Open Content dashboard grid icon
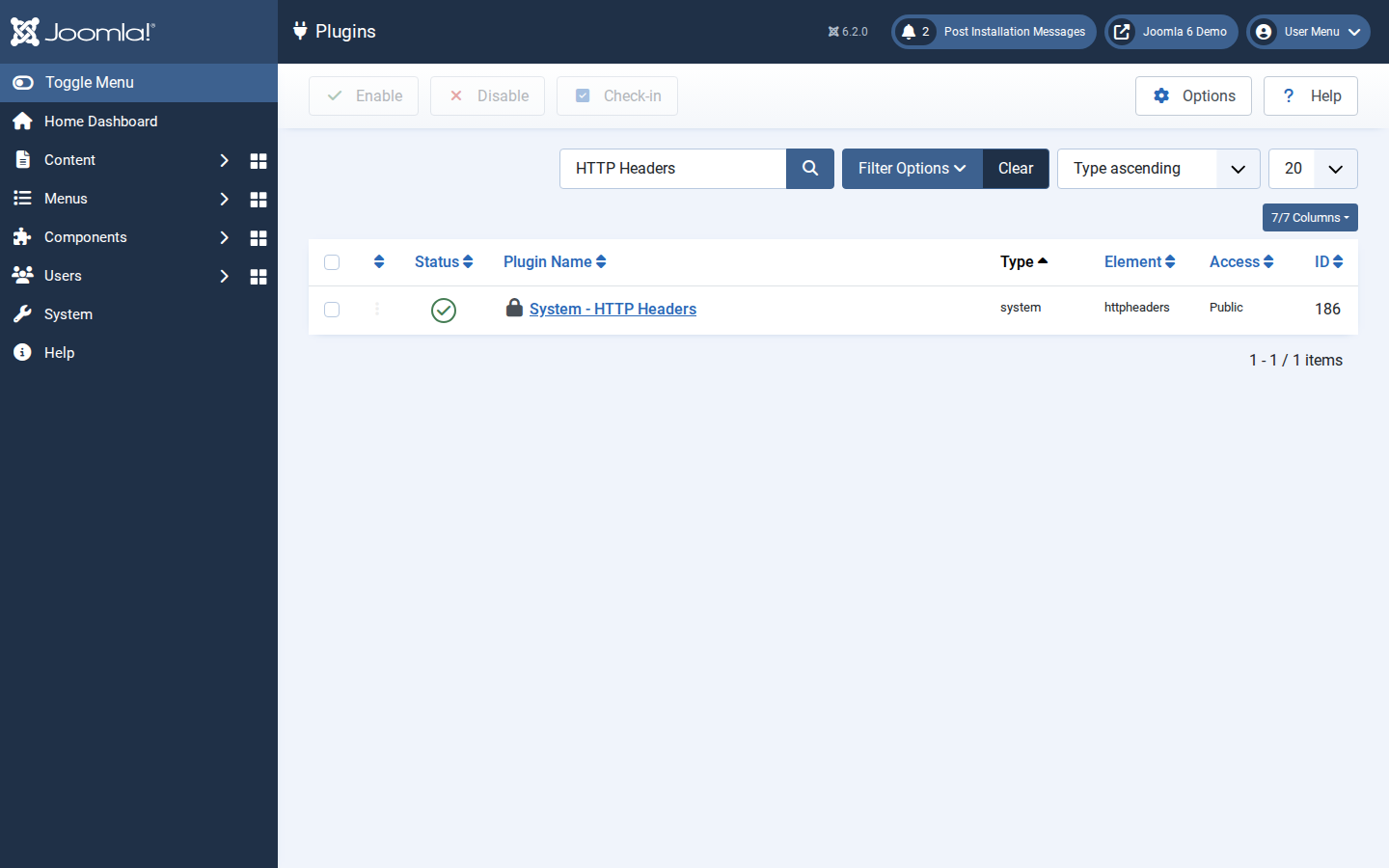 click(259, 161)
